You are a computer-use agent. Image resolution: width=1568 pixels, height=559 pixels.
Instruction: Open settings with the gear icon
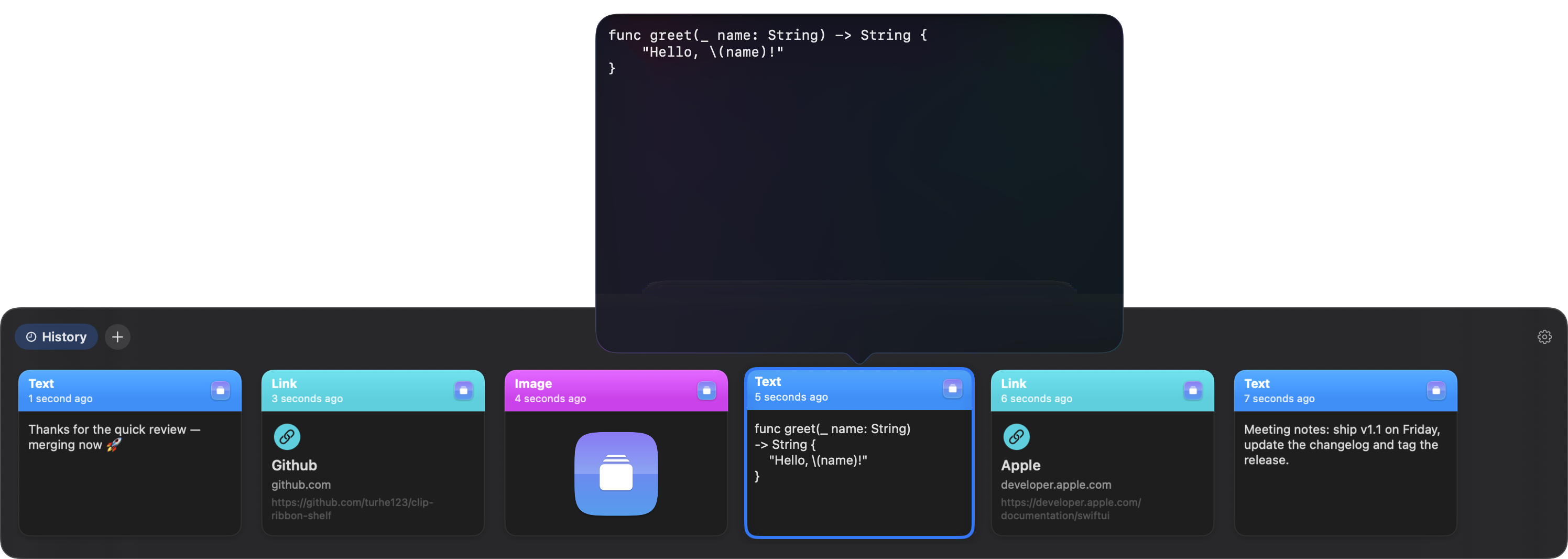tap(1544, 337)
